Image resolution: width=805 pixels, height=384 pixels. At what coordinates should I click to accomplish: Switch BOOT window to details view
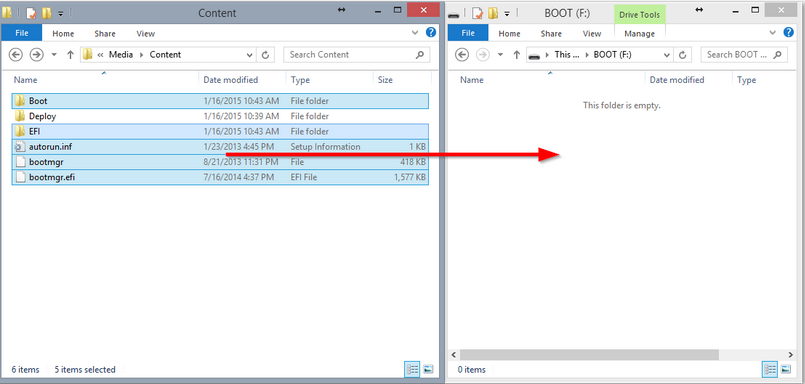pos(770,369)
